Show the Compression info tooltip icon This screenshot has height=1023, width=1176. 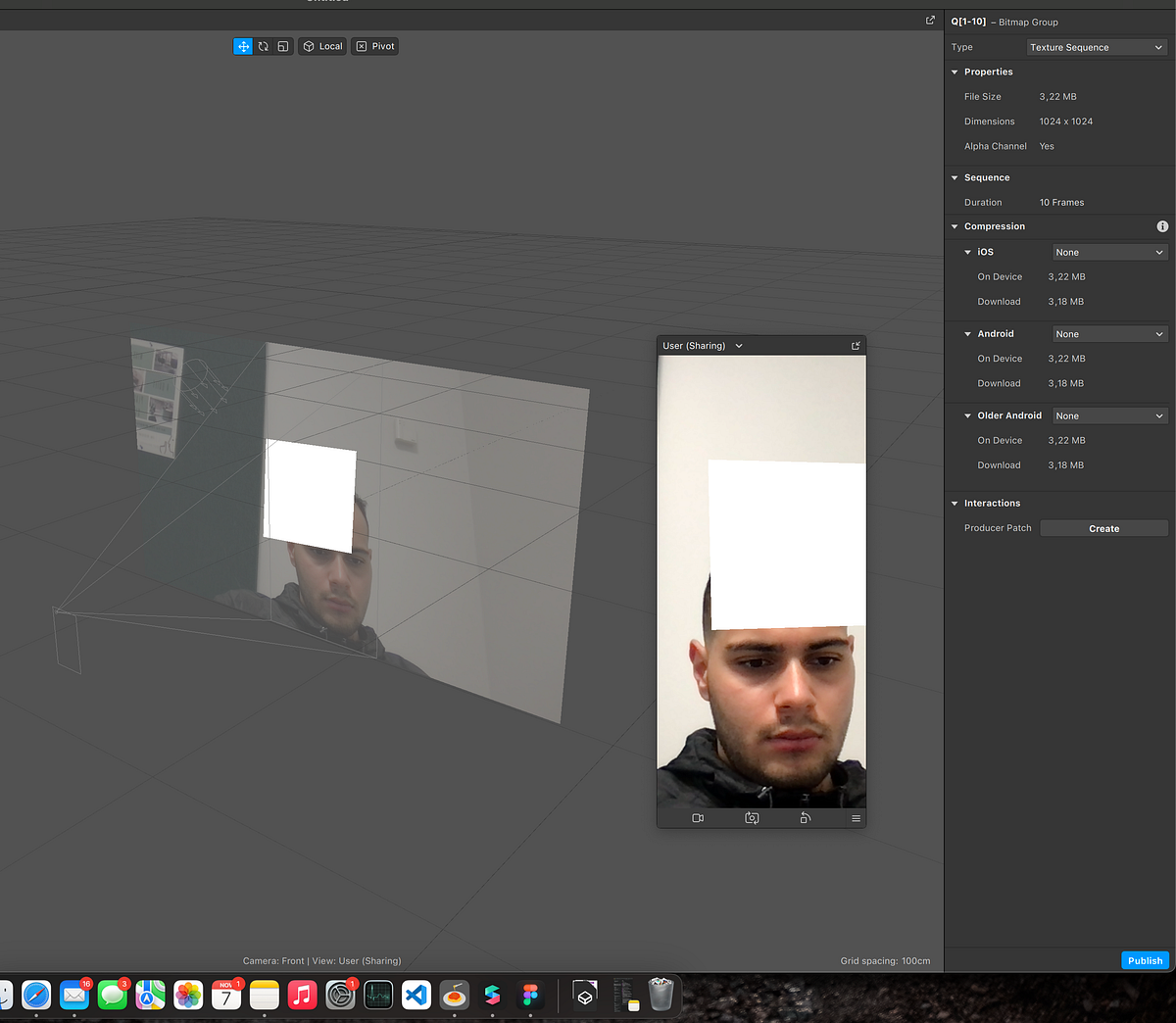pos(1162,226)
